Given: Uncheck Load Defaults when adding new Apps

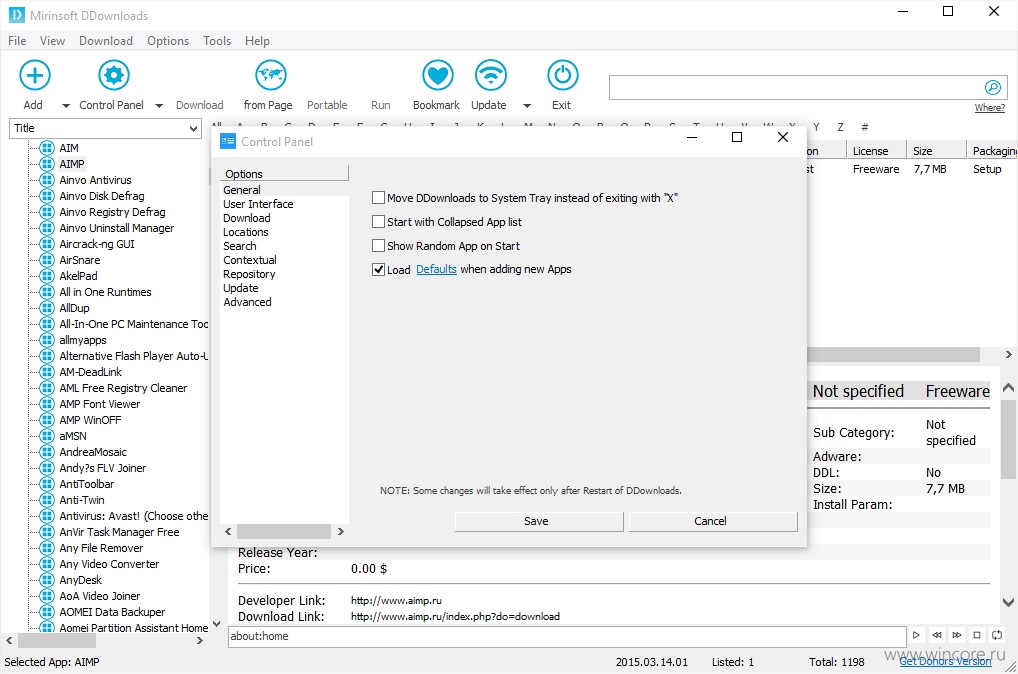Looking at the screenshot, I should (379, 269).
